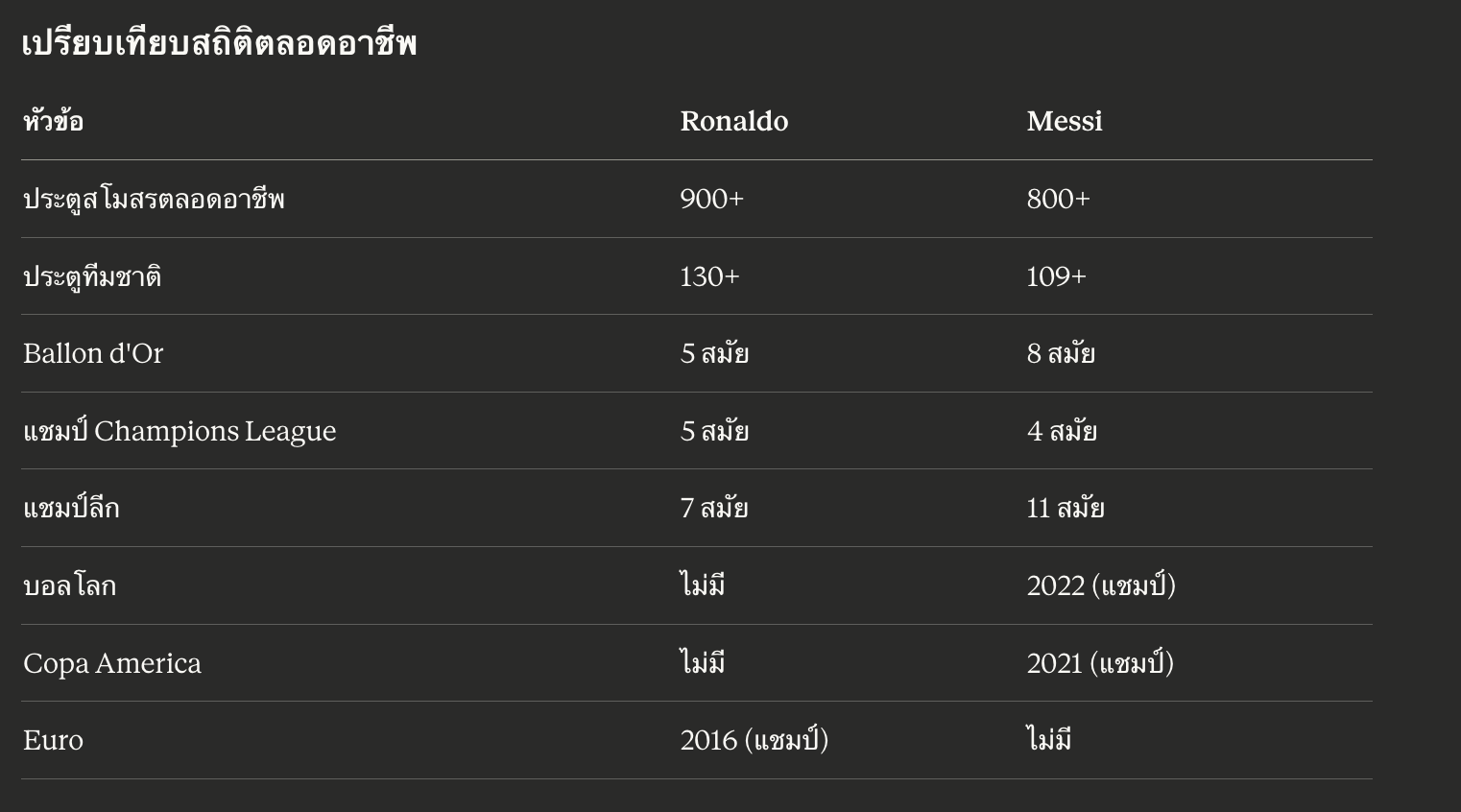Select Messi's "4 สมัย" Champions League cell
Image resolution: width=1461 pixels, height=812 pixels.
click(1061, 432)
